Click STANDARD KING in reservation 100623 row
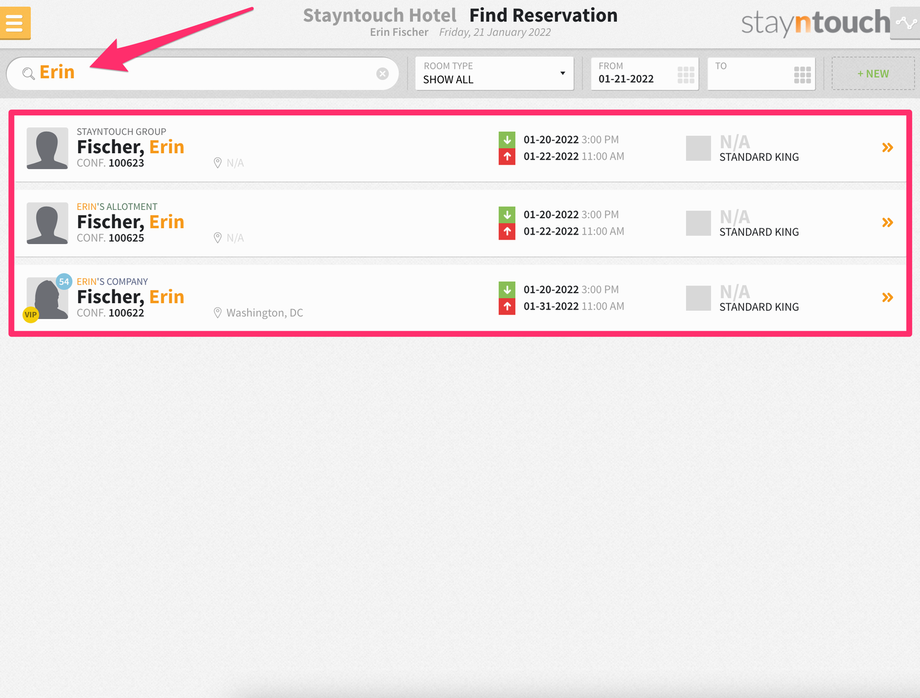The width and height of the screenshot is (920, 698). coord(759,157)
